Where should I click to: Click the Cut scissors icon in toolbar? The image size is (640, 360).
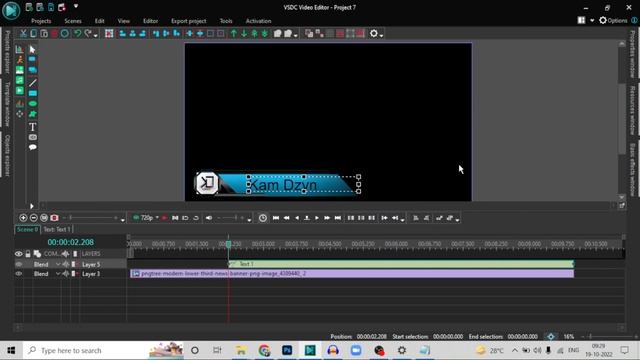[x=23, y=33]
